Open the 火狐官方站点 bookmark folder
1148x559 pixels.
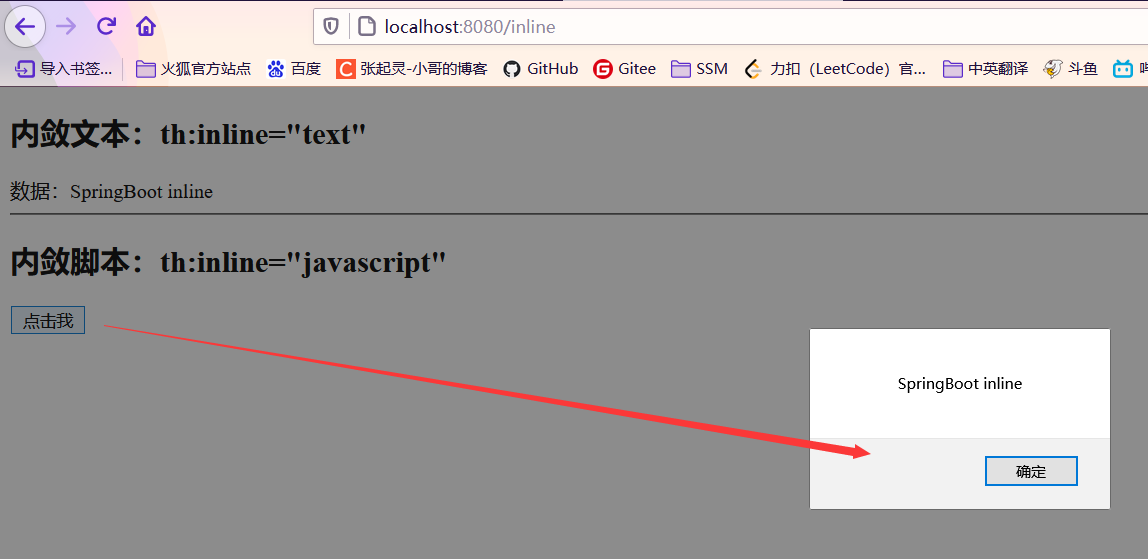[x=193, y=69]
